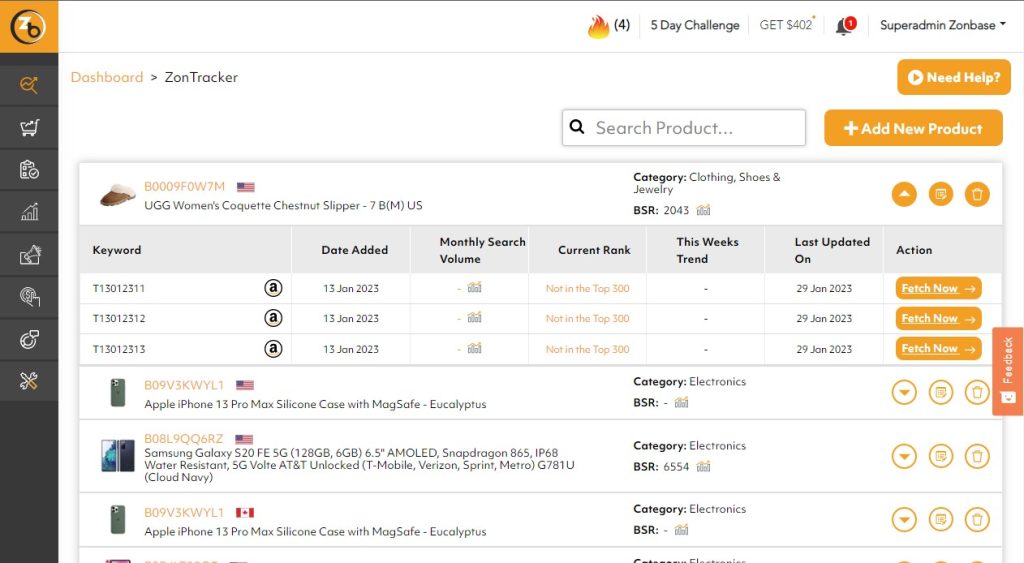Click the fire streak icon in header
Viewport: 1024px width, 563px height.
[598, 26]
